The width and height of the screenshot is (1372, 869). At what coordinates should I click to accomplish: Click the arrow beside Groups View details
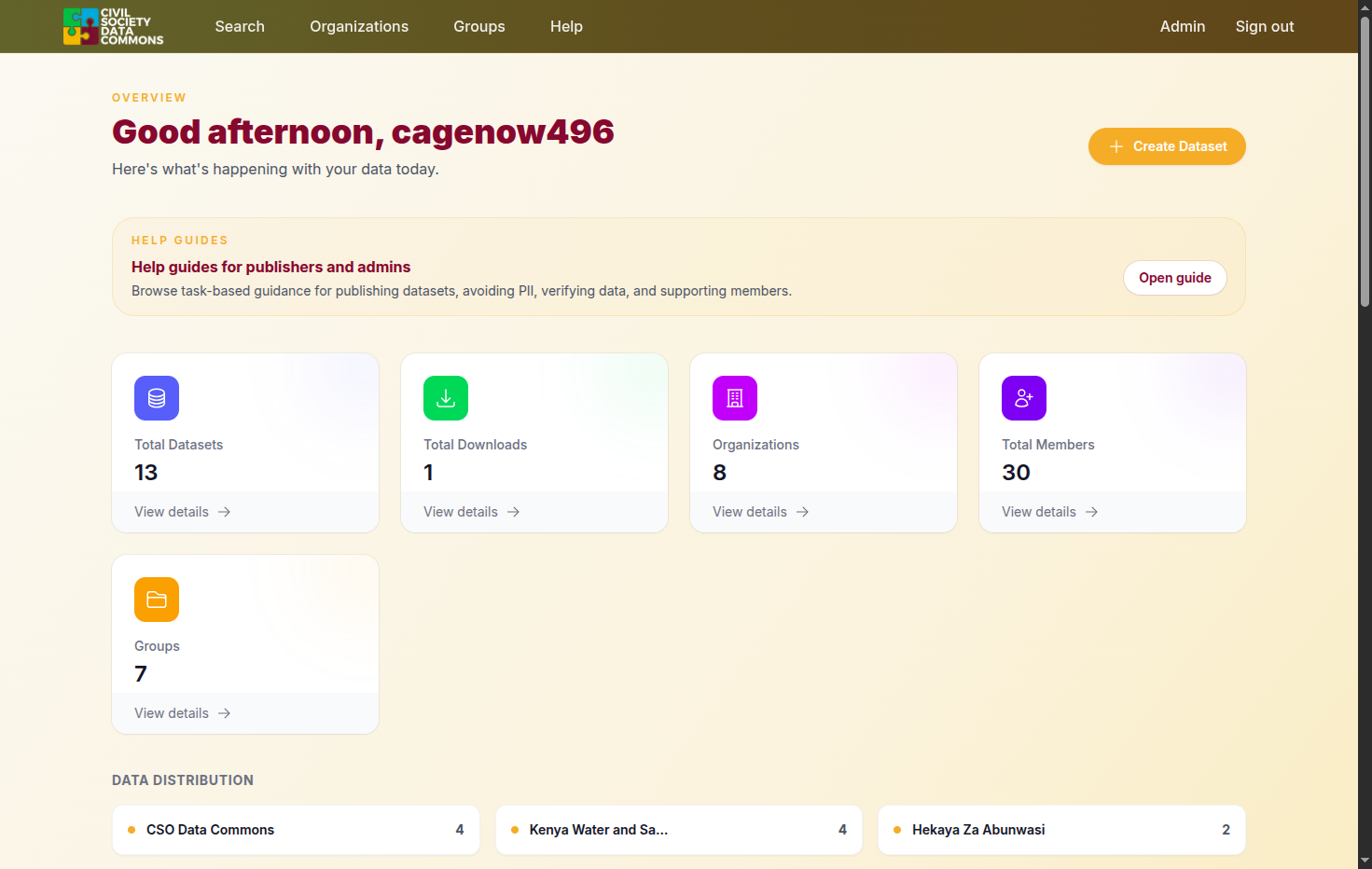[224, 713]
